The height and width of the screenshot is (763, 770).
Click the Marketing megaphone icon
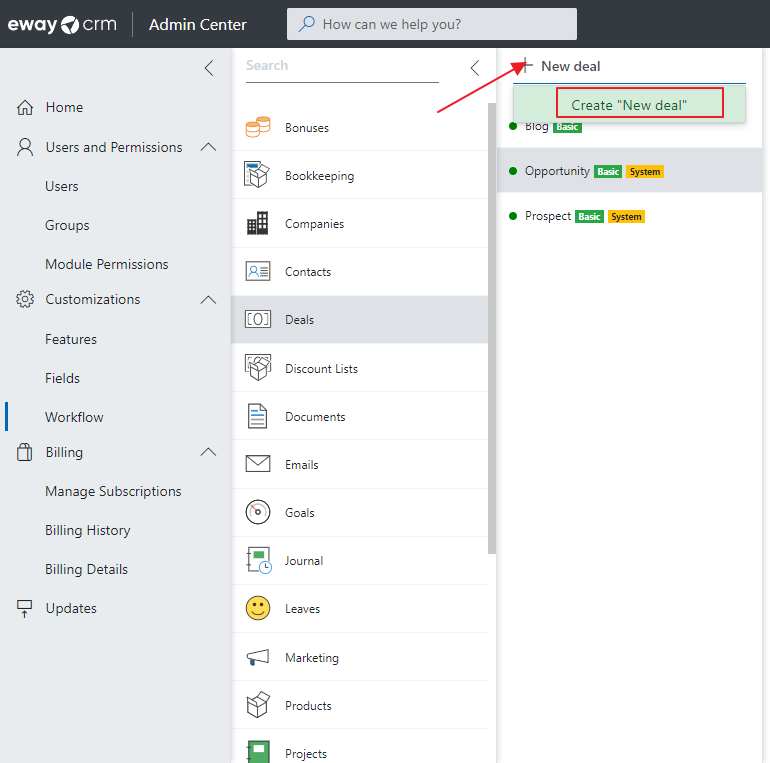point(257,656)
